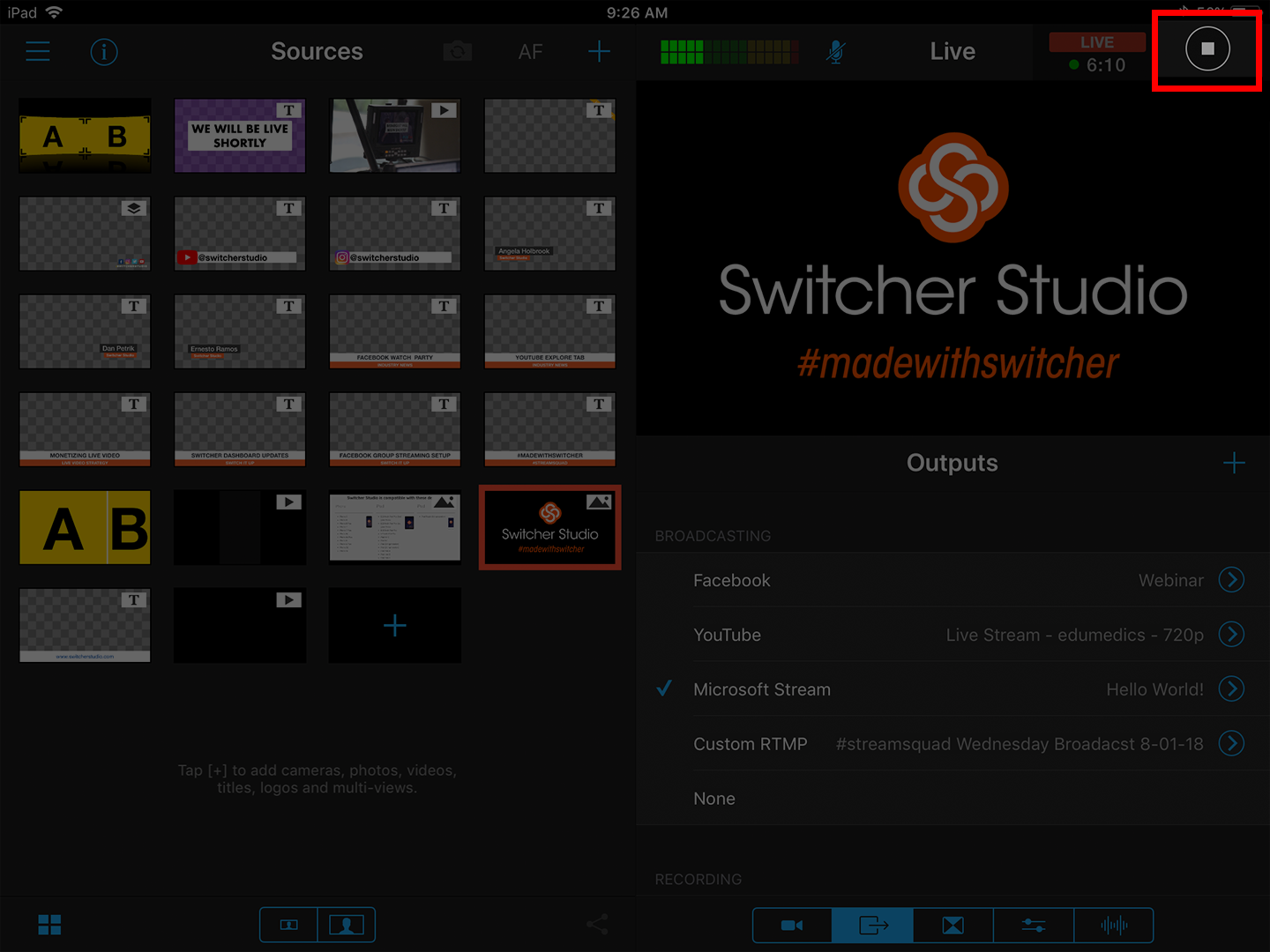Tap empty plus tile to add source
The height and width of the screenshot is (952, 1270).
tap(395, 625)
